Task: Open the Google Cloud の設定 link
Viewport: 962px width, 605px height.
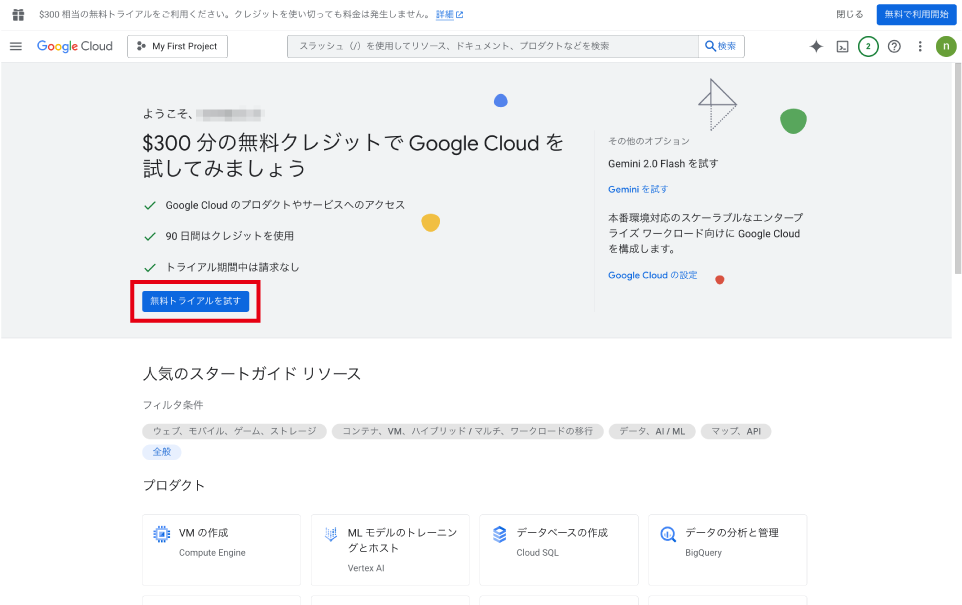Action: 652,275
